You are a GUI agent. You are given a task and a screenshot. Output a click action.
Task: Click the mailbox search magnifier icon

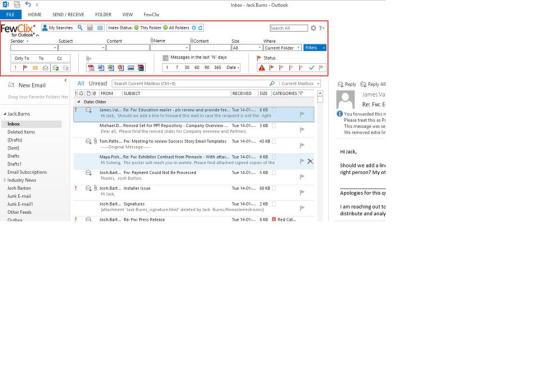[272, 83]
